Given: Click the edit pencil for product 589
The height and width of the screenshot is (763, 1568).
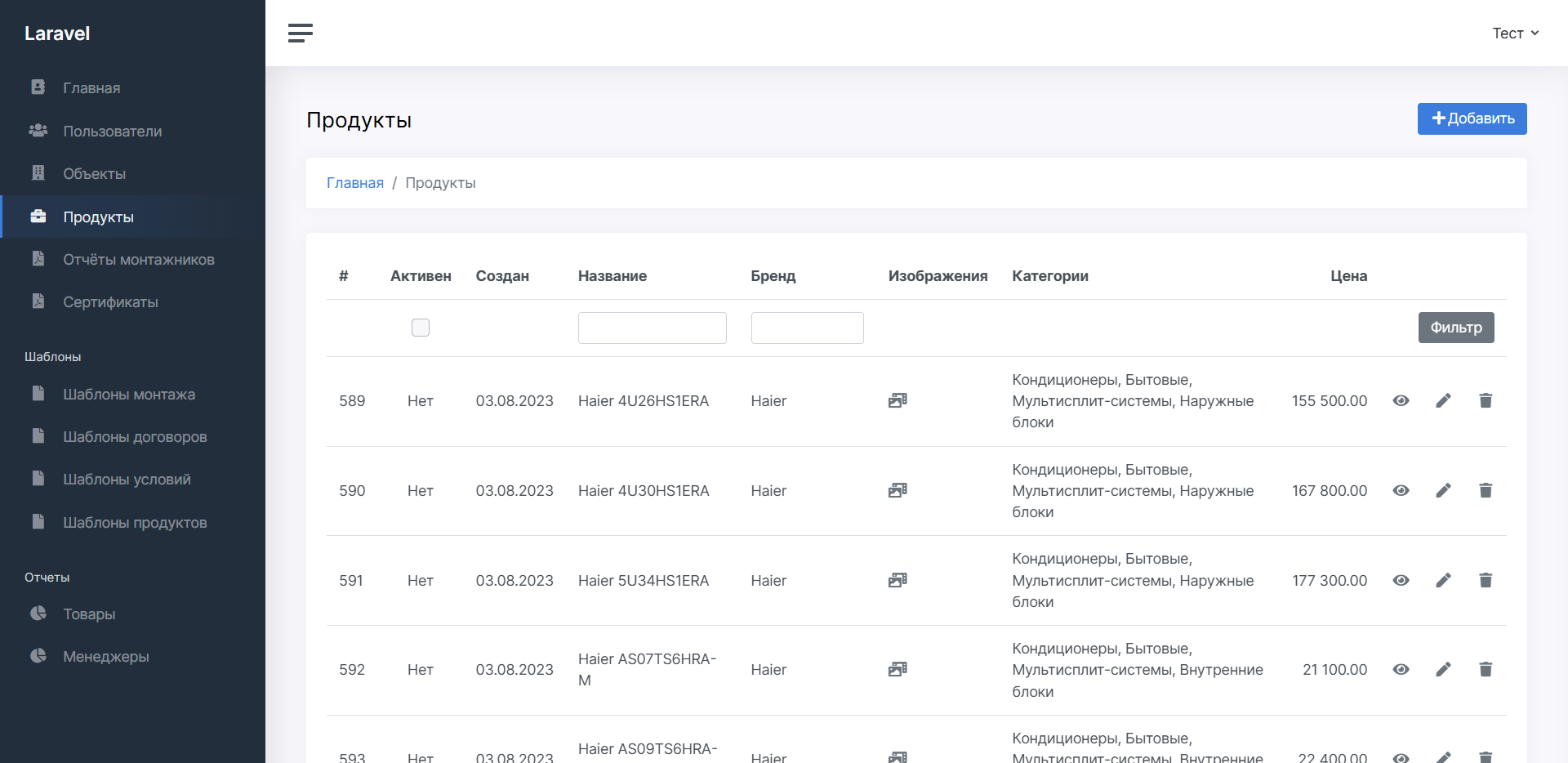Looking at the screenshot, I should click(1443, 400).
